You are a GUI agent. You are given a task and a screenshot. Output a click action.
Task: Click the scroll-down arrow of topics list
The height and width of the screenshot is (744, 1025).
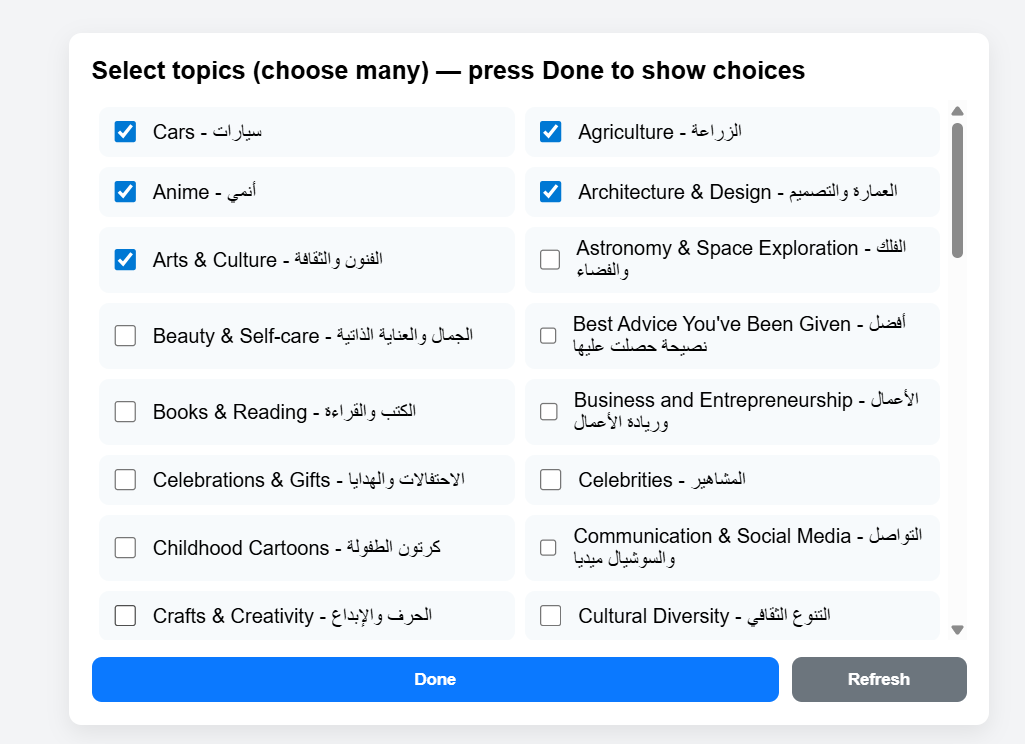coord(957,630)
